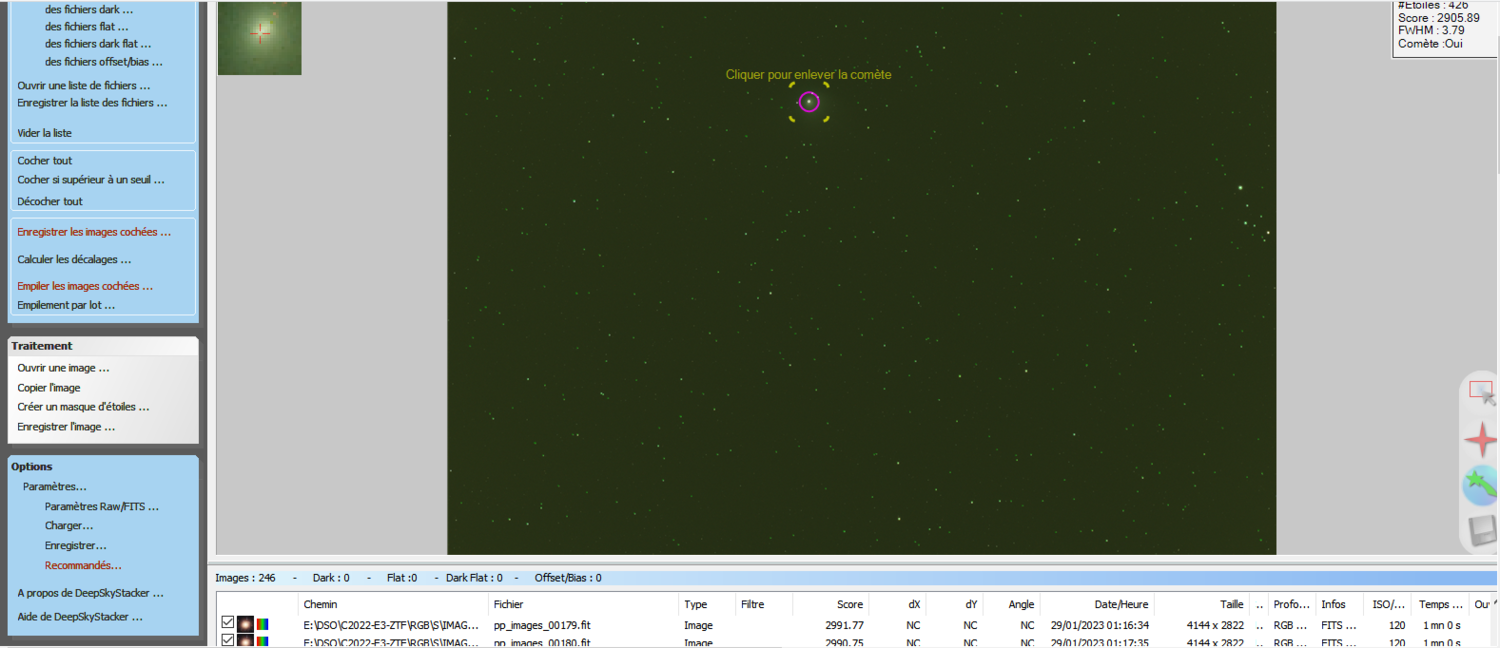Screen dimensions: 1500x648
Task: Click 'Enregistrer...' under Paramètres
Action: click(76, 545)
